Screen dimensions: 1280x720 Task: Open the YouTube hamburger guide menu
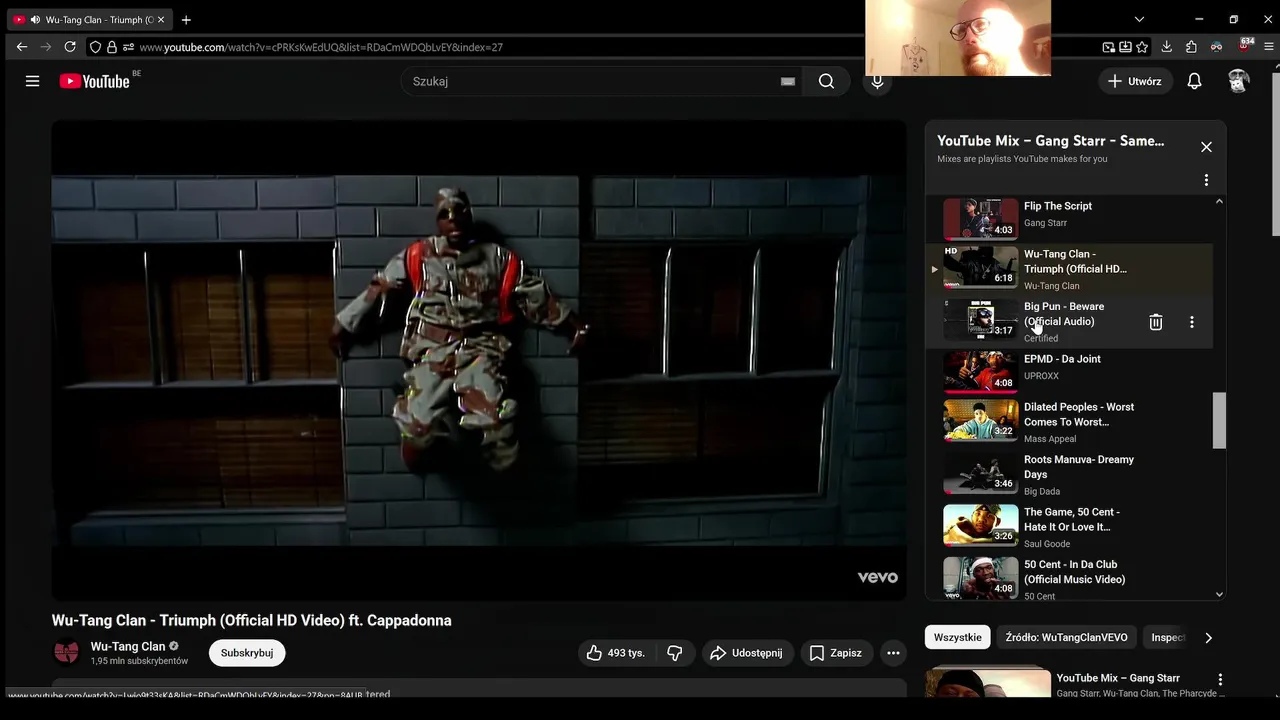[x=32, y=81]
